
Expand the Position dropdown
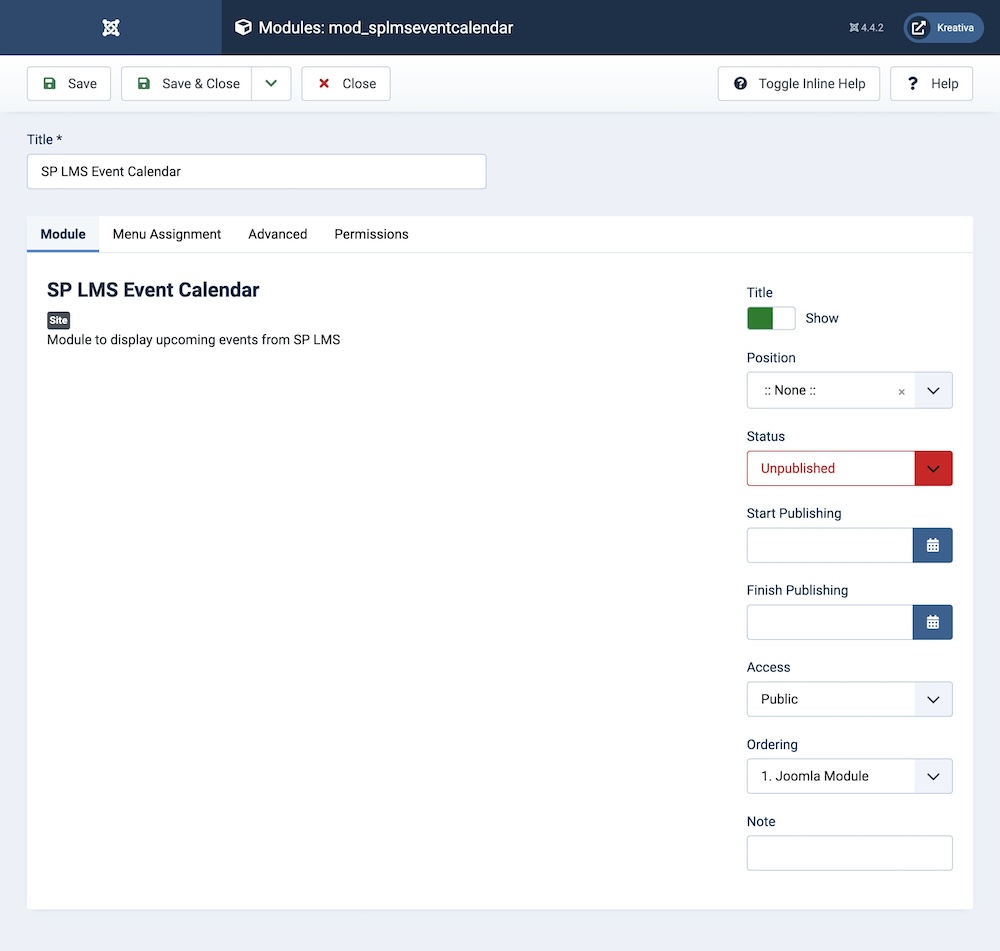(x=933, y=390)
